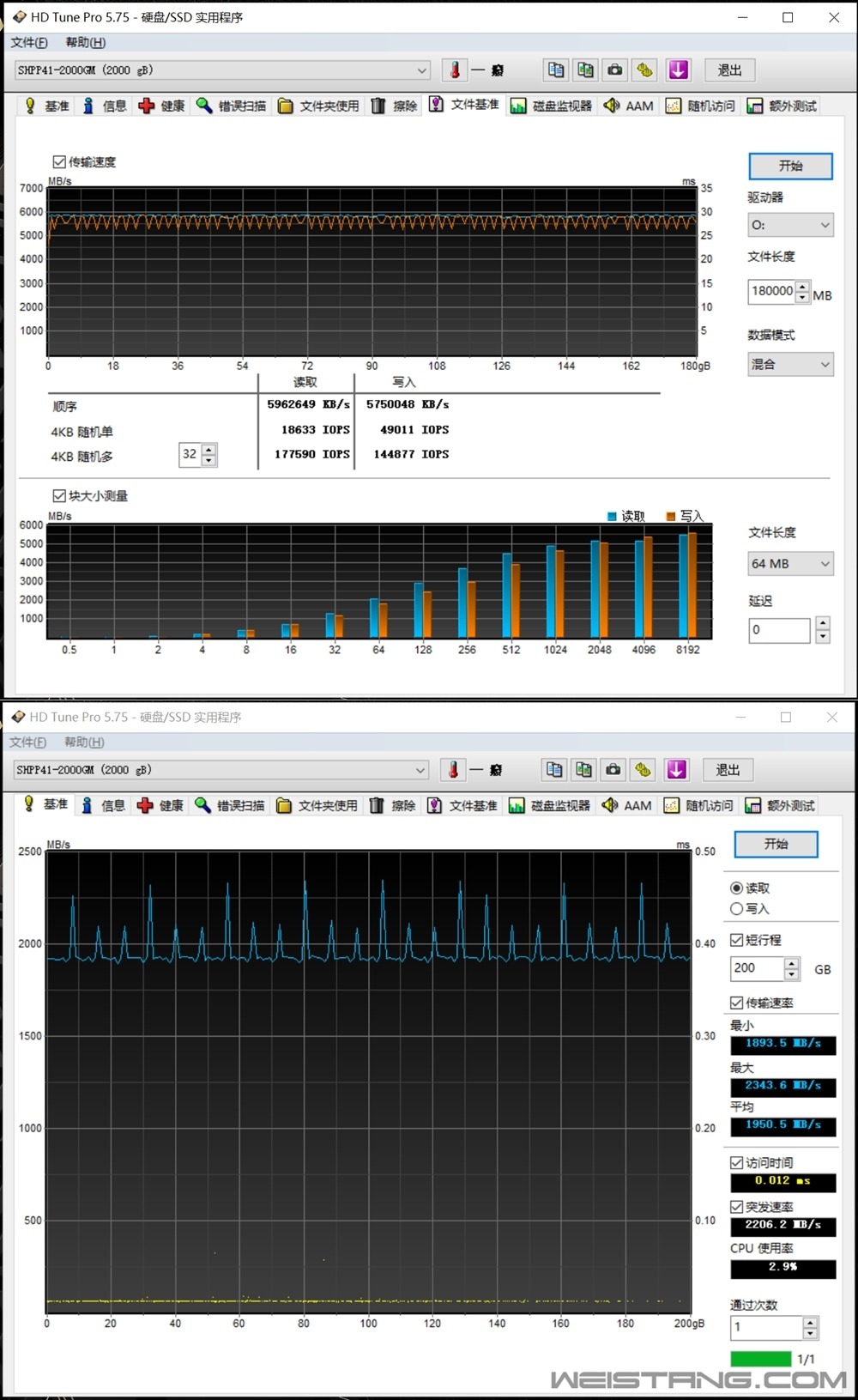
Task: Open 额外测试 tab in lower benchmark window
Action: 780,805
